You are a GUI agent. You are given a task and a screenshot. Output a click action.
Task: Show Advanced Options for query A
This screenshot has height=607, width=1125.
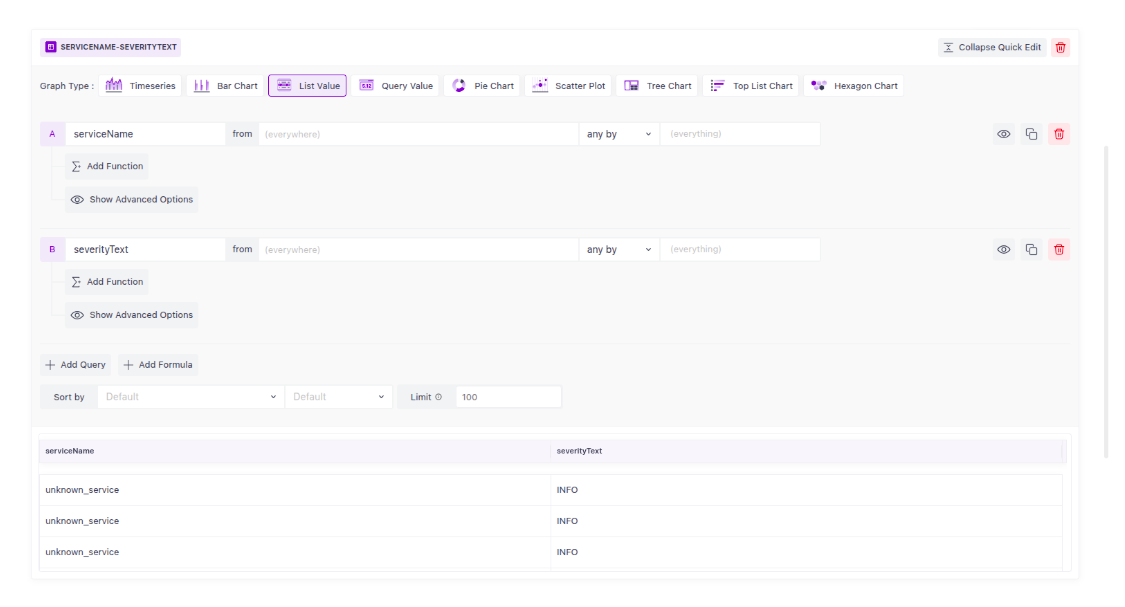132,200
